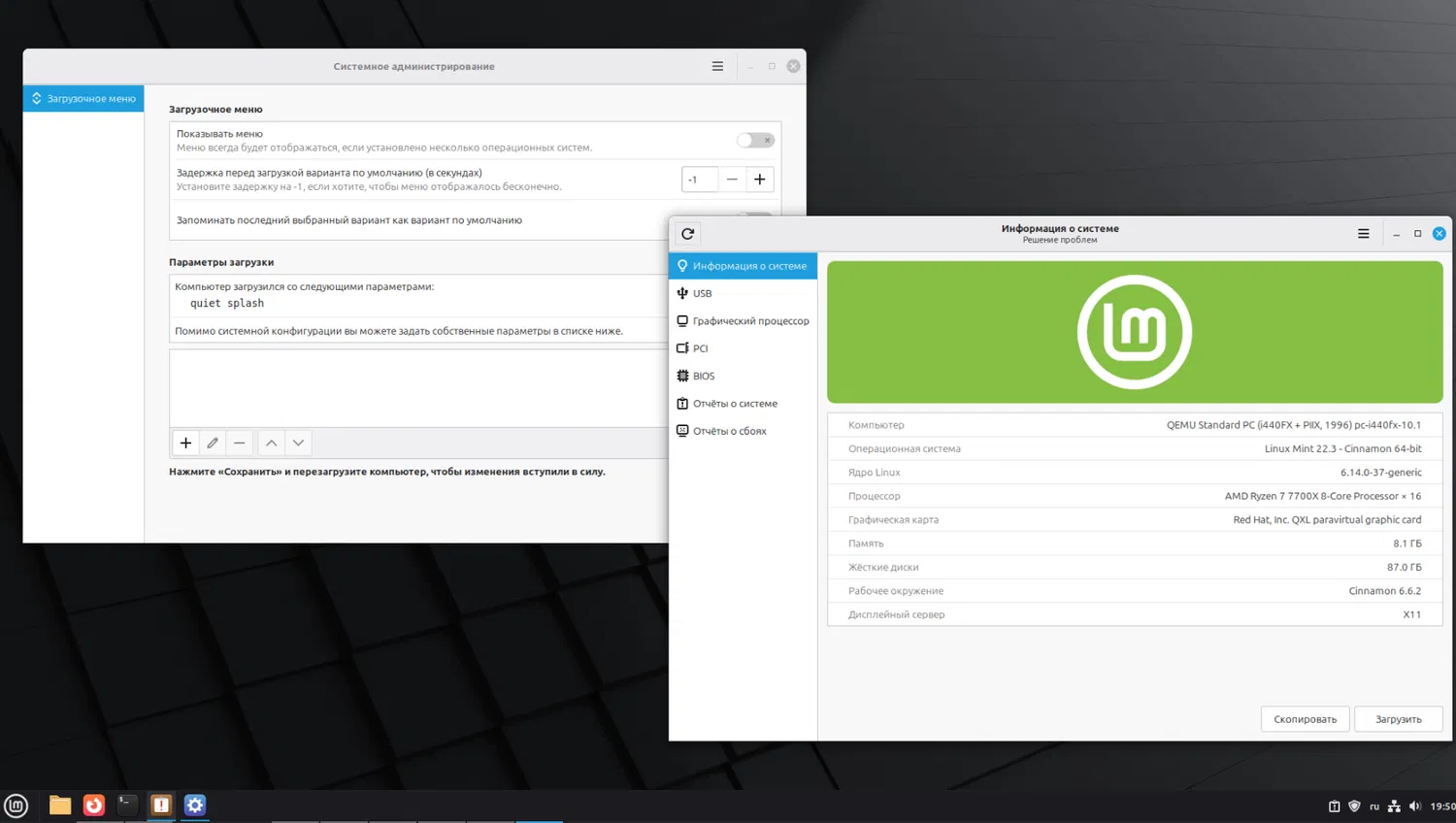Click the Операционная система row label
This screenshot has height=823, width=1456.
(905, 448)
